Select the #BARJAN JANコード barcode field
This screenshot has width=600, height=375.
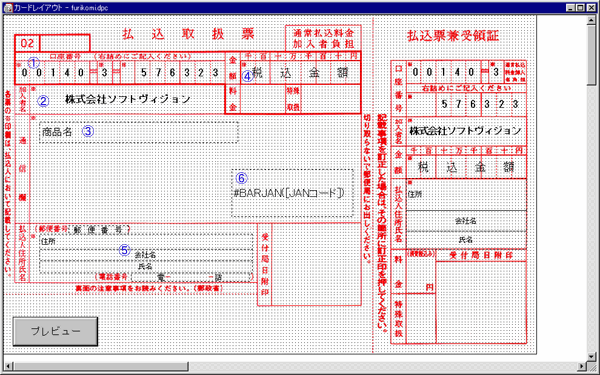tap(292, 193)
